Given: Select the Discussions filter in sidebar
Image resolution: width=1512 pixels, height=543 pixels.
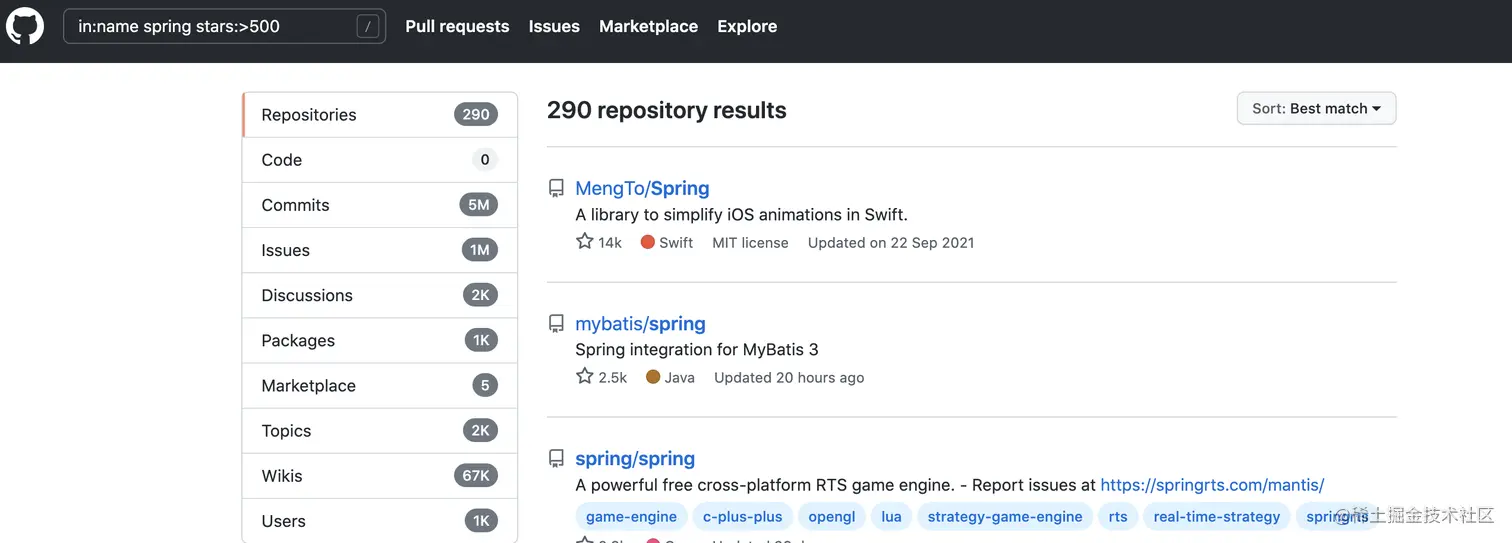Looking at the screenshot, I should (x=380, y=295).
